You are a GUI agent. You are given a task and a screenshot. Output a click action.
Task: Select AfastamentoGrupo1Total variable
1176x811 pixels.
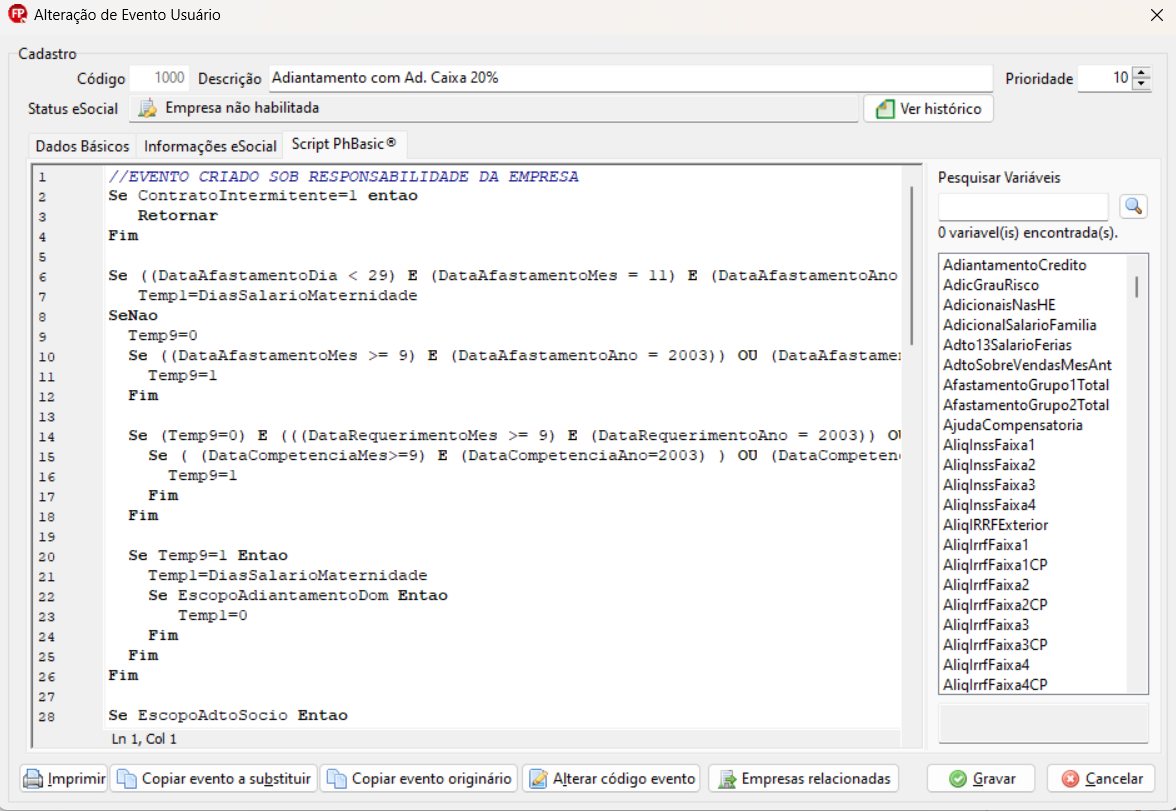(x=1026, y=385)
